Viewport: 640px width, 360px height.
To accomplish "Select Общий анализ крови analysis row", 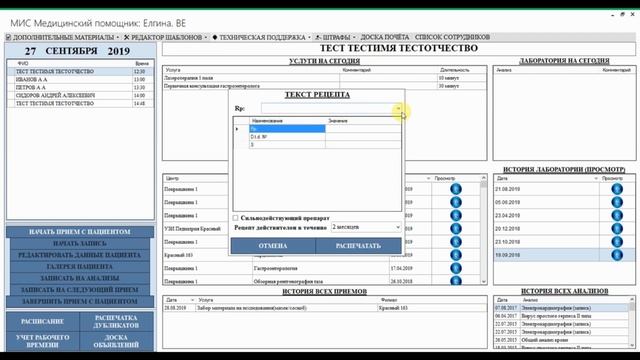I will tap(561, 340).
